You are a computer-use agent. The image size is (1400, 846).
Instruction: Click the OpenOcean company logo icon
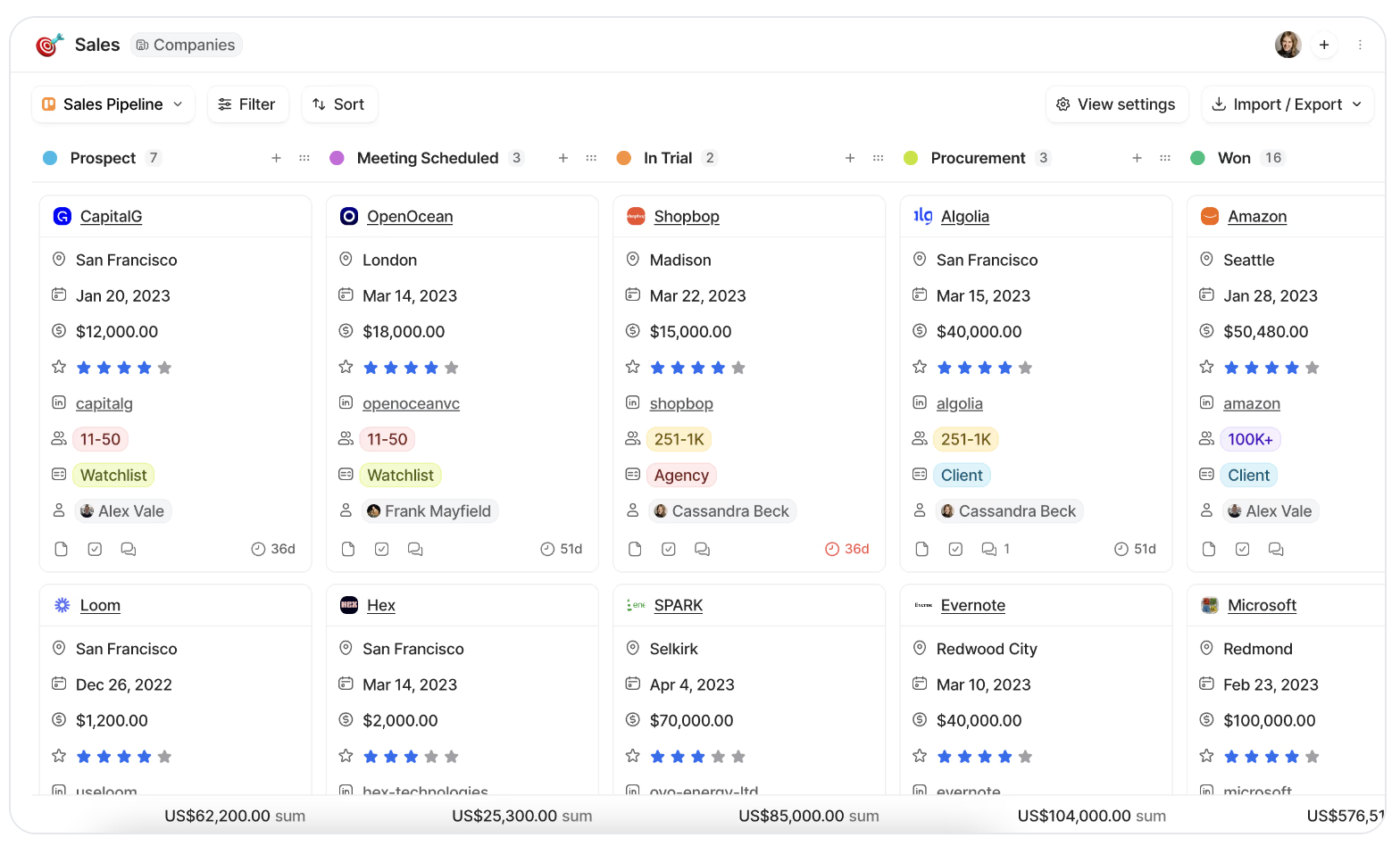[x=349, y=216]
